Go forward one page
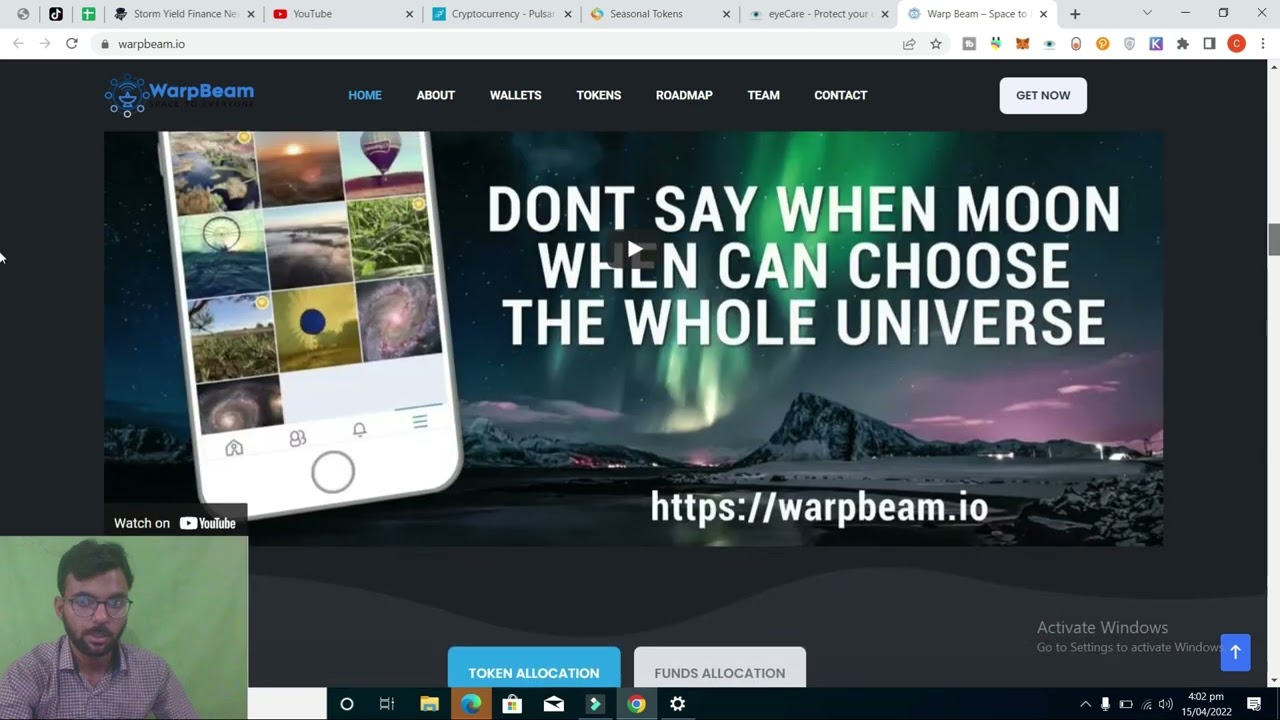1280x720 pixels. click(x=45, y=44)
